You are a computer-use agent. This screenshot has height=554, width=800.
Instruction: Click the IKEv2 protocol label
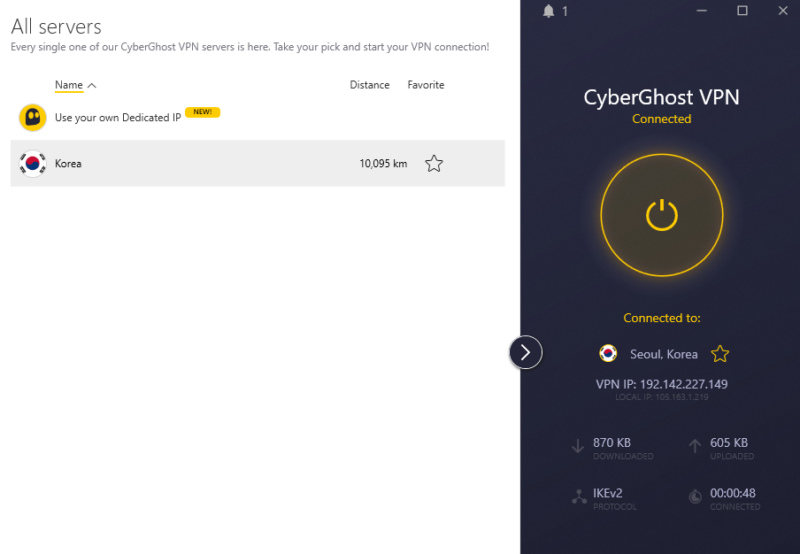tap(607, 493)
